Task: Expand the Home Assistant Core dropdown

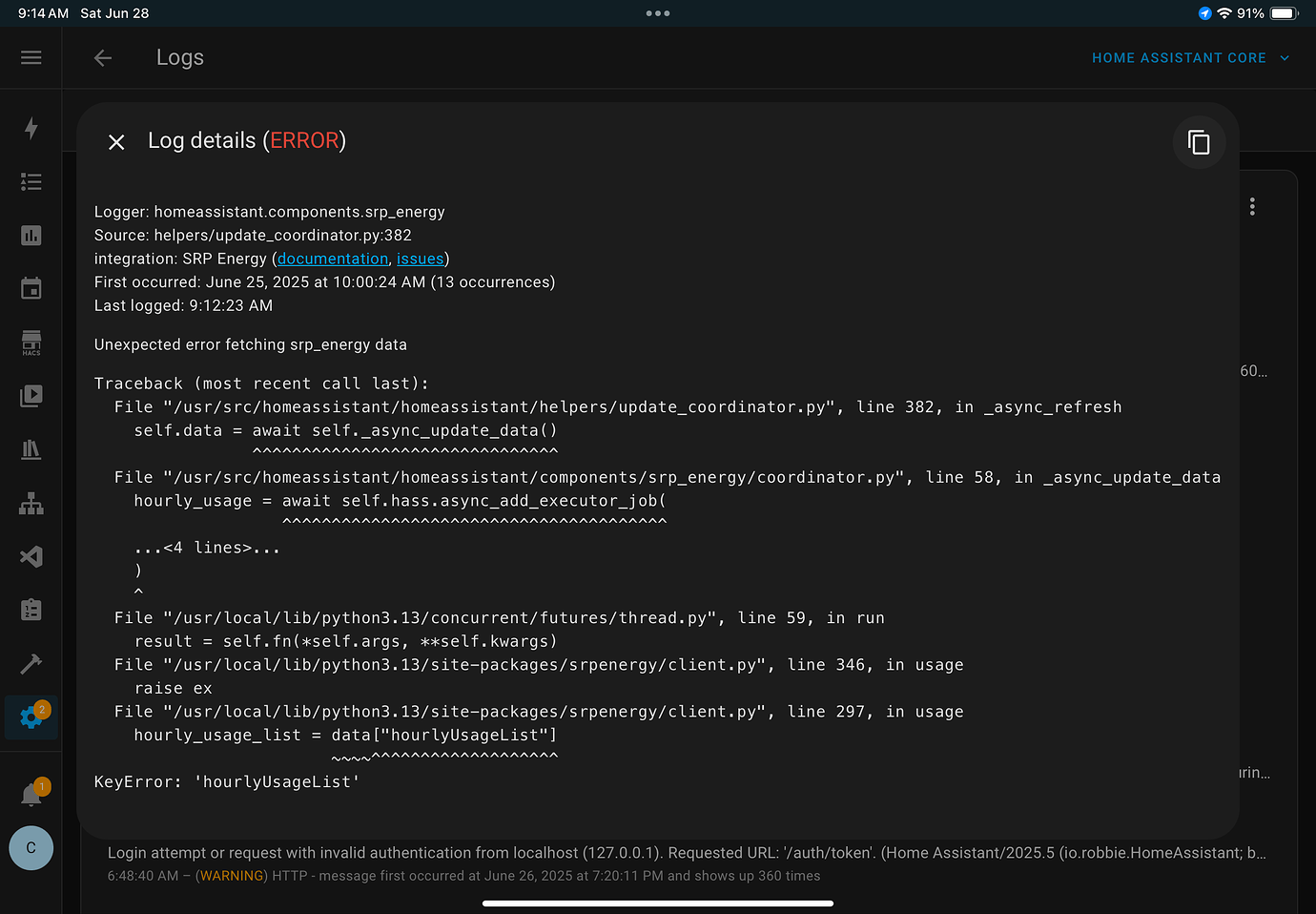Action: point(1190,58)
